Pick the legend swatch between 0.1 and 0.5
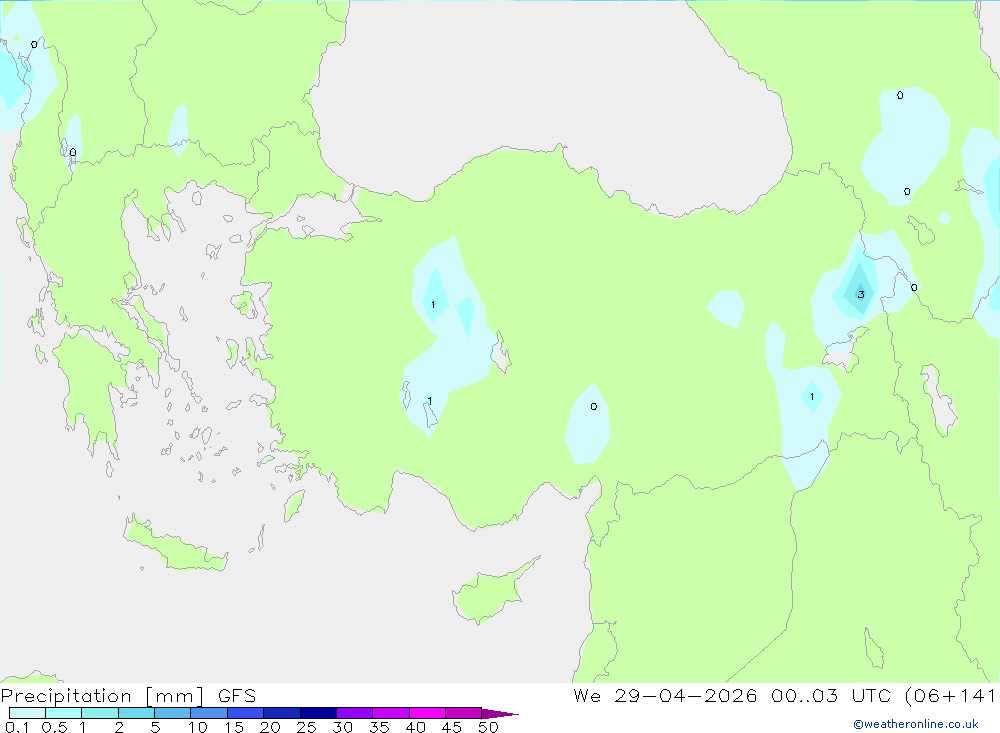 coord(27,713)
